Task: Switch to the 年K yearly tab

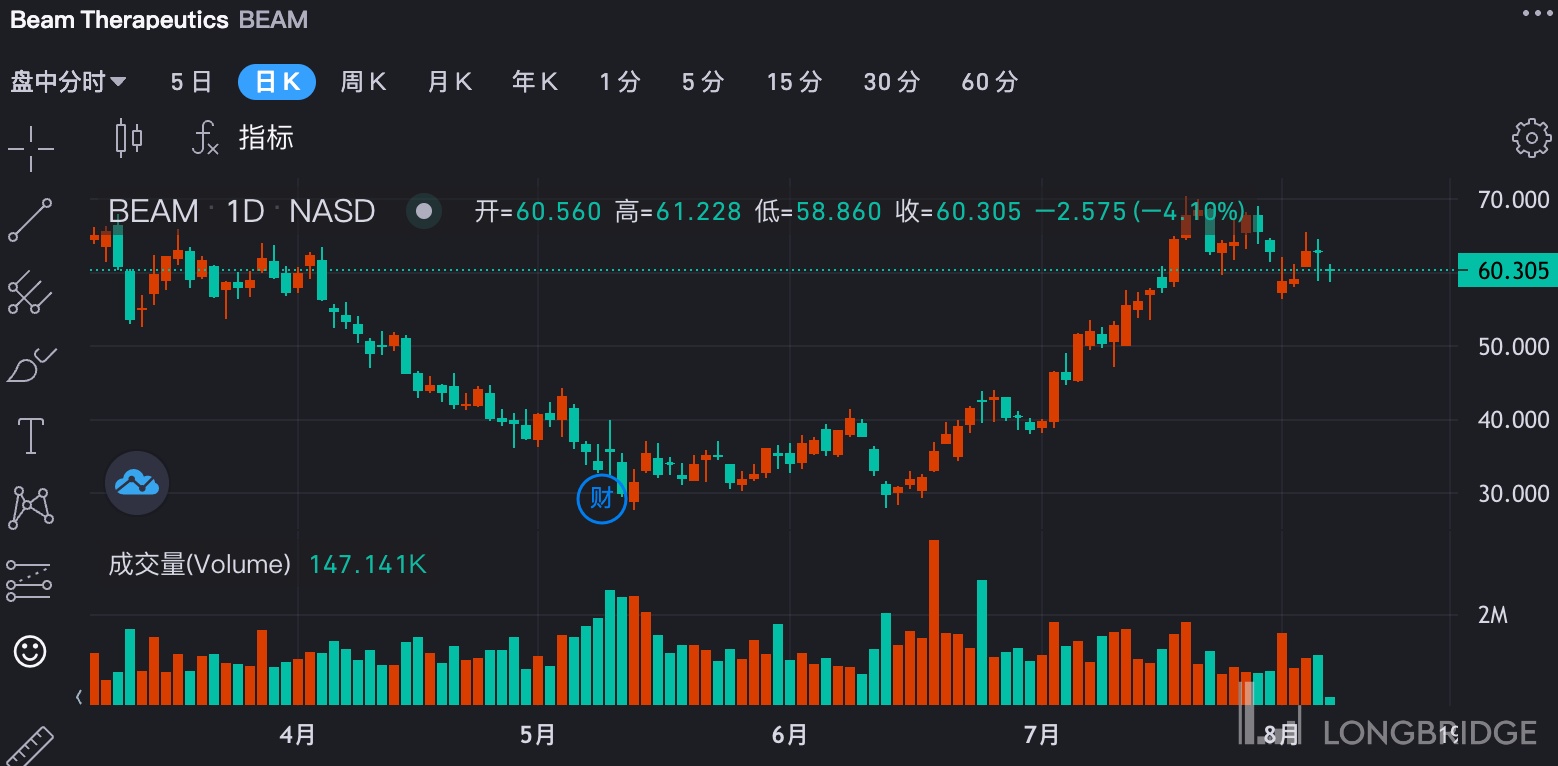Action: (x=535, y=82)
